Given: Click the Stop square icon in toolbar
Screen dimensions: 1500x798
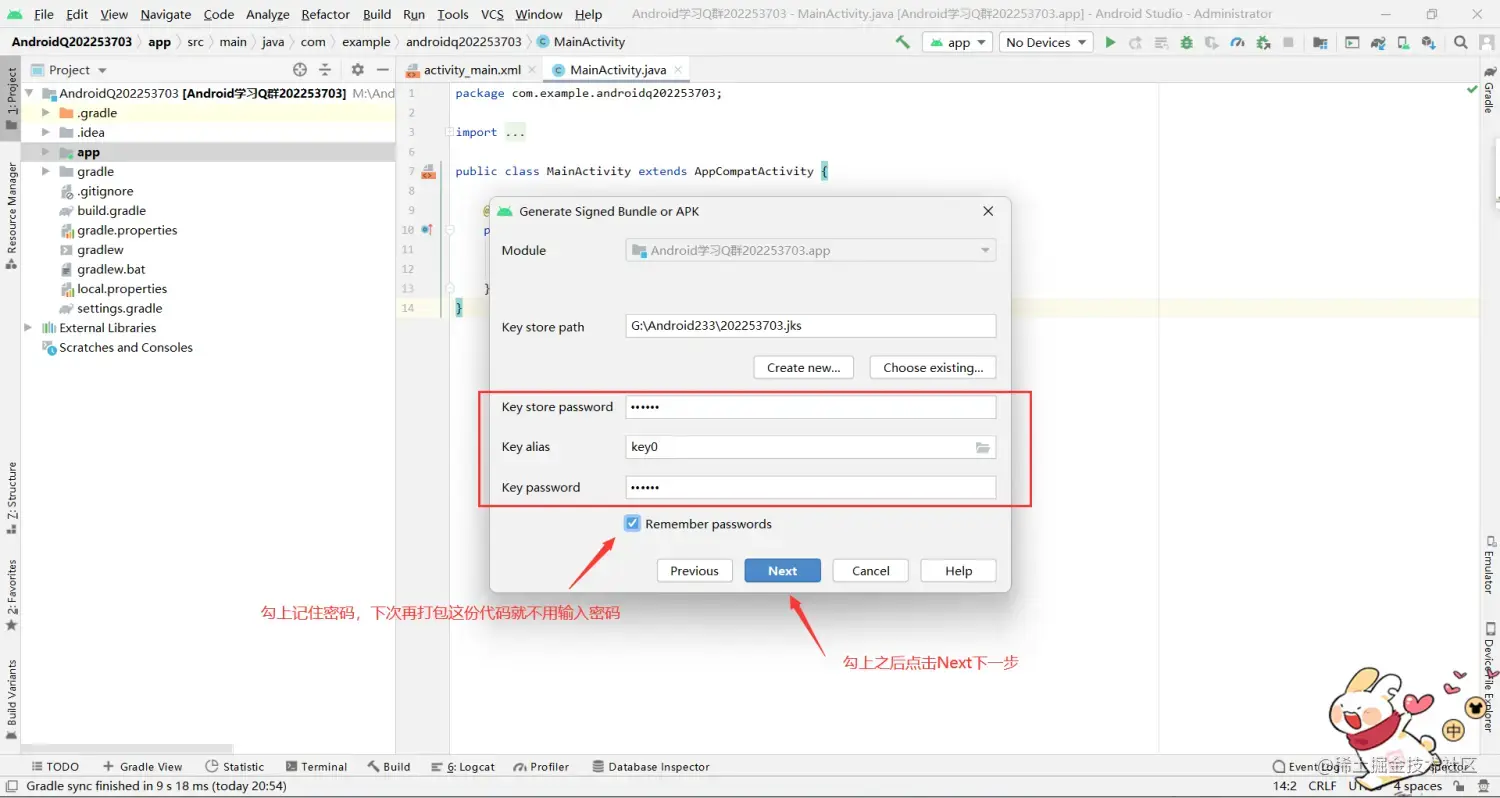Looking at the screenshot, I should point(1289,42).
